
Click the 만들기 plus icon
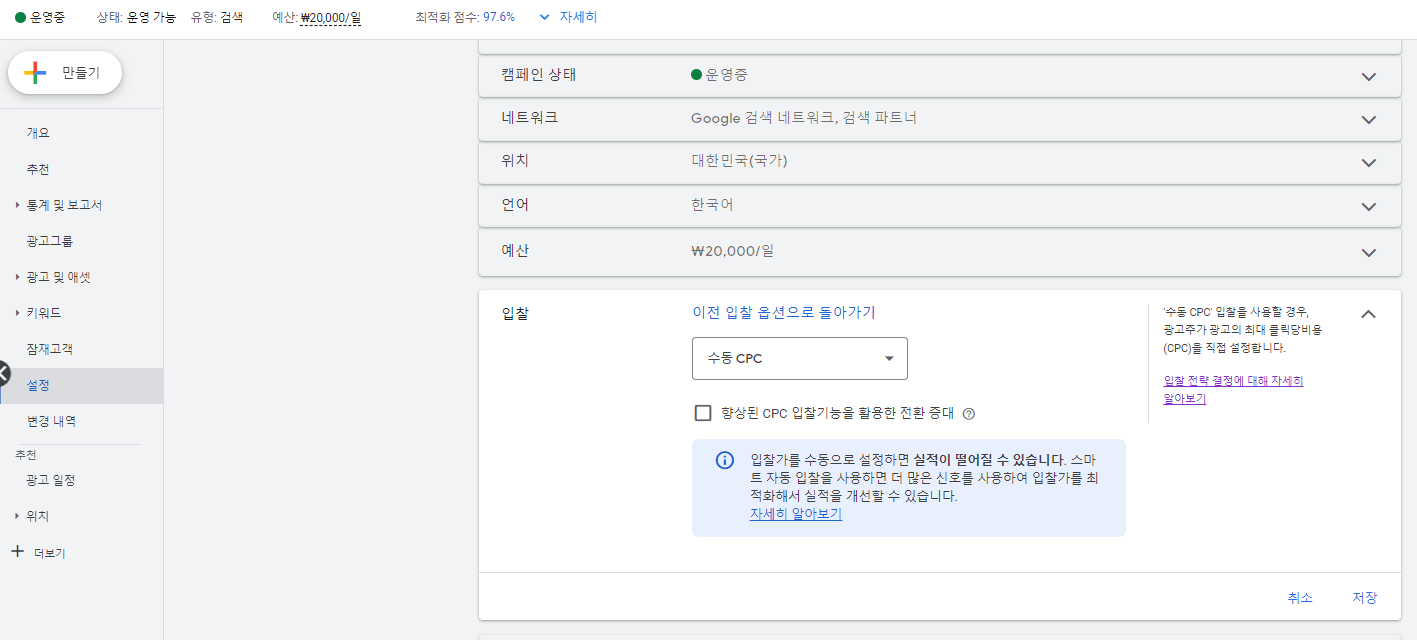[x=37, y=72]
